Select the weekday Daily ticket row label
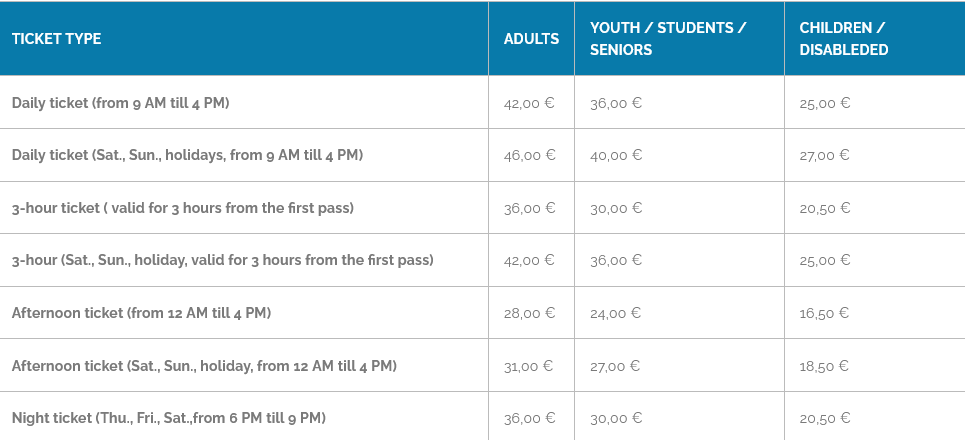 [121, 103]
